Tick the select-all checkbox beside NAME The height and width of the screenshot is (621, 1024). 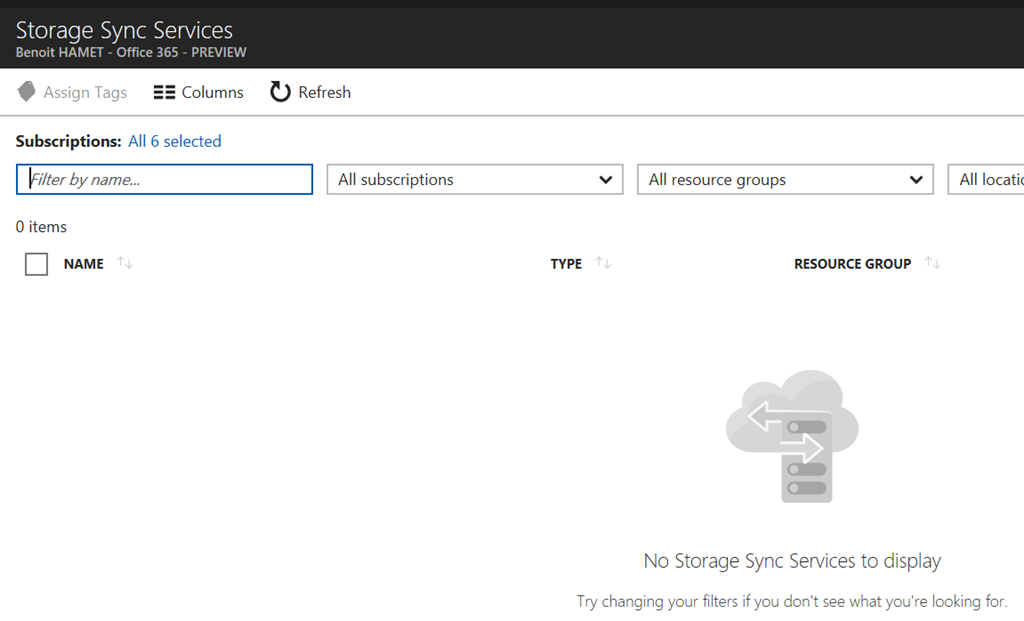(37, 264)
